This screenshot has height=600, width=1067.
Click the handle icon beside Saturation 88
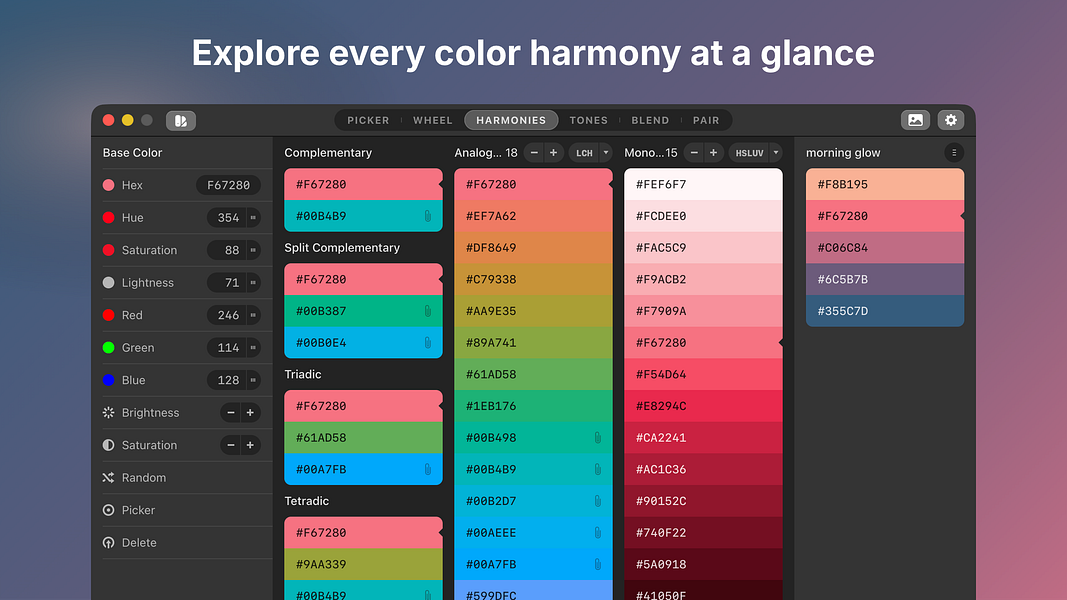click(x=253, y=250)
